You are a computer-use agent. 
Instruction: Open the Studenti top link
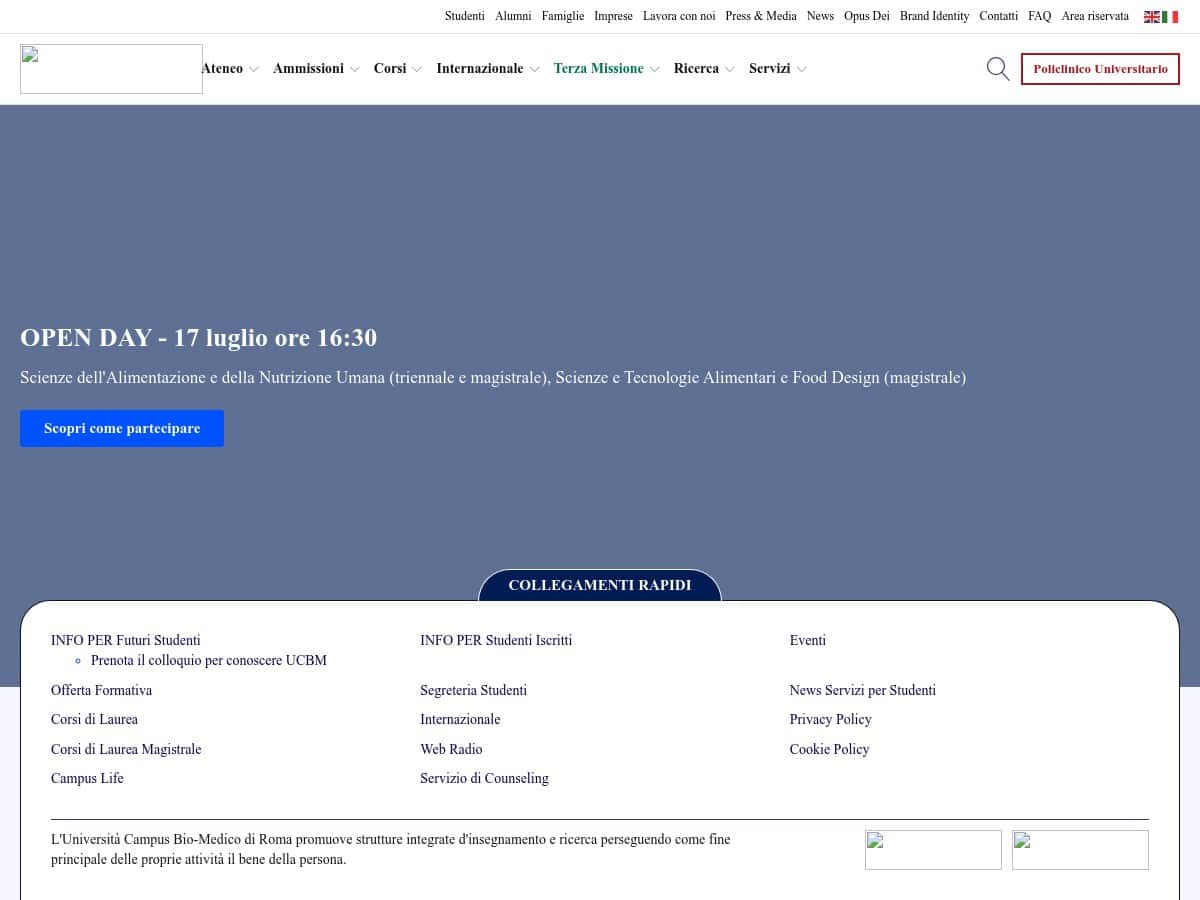(x=465, y=16)
